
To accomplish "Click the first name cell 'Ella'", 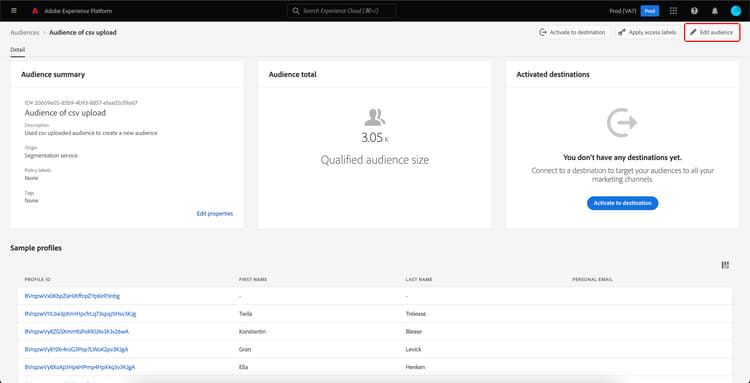I will tap(243, 367).
